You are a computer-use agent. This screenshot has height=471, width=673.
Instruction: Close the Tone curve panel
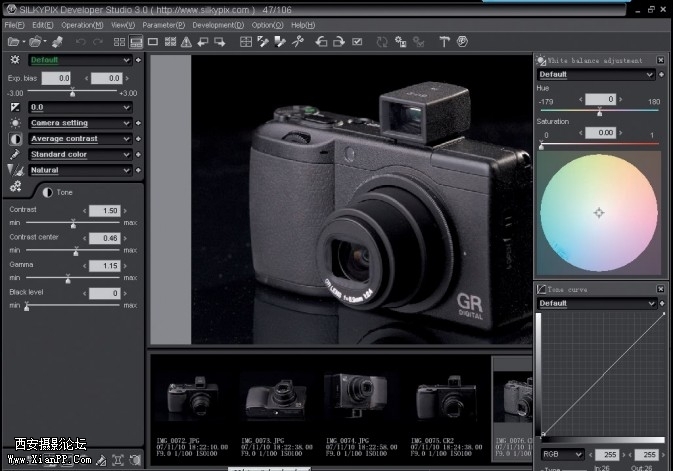click(660, 289)
